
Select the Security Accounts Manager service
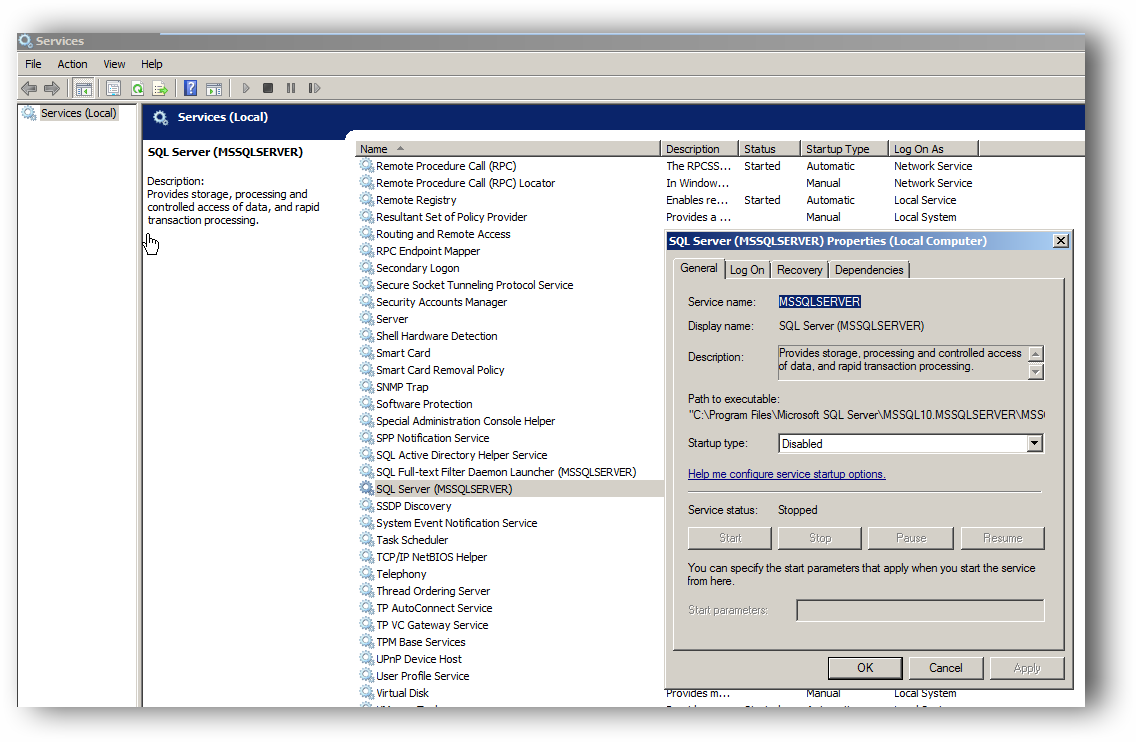coord(441,301)
